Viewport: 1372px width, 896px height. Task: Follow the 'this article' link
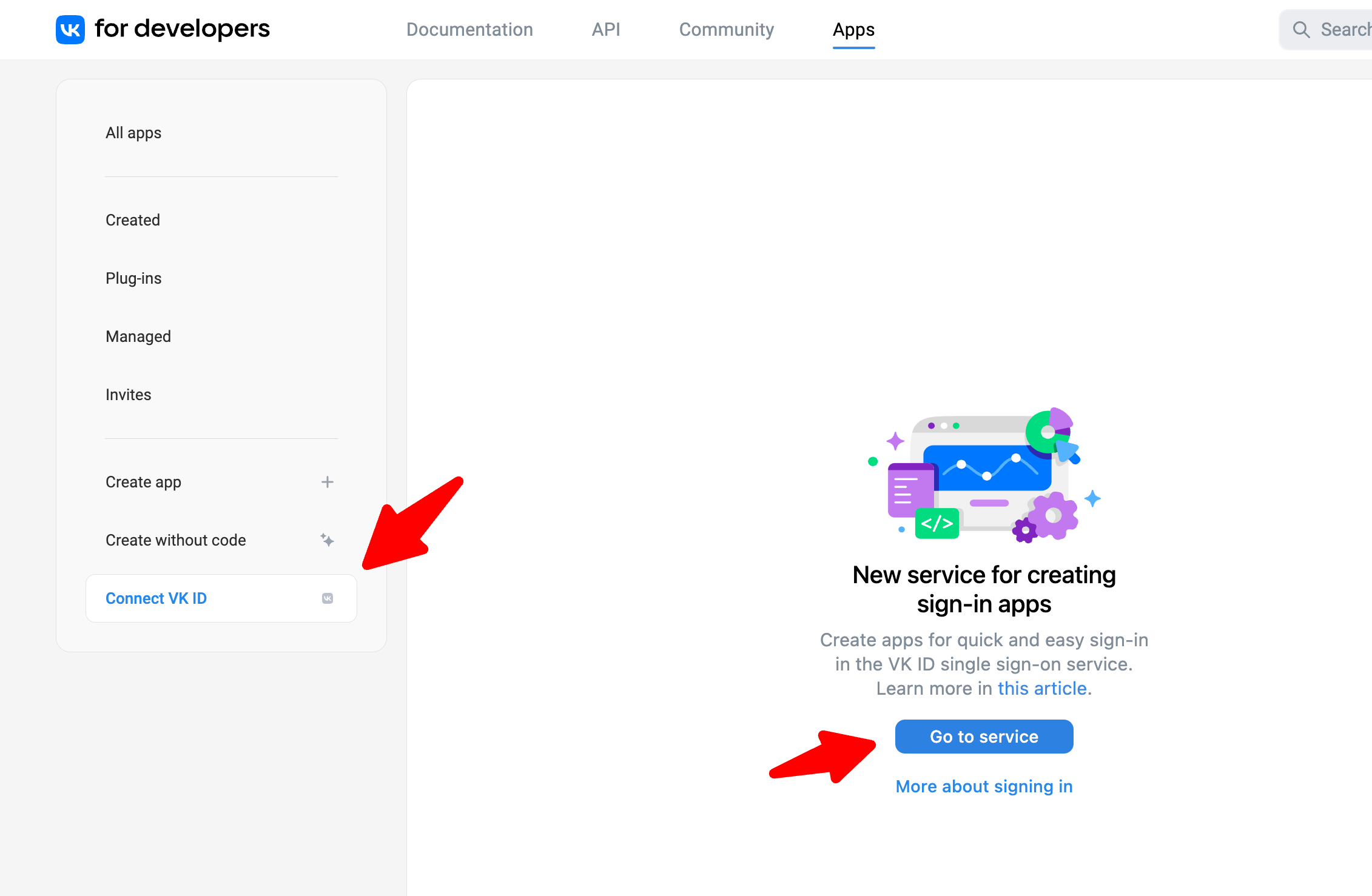coord(1042,689)
